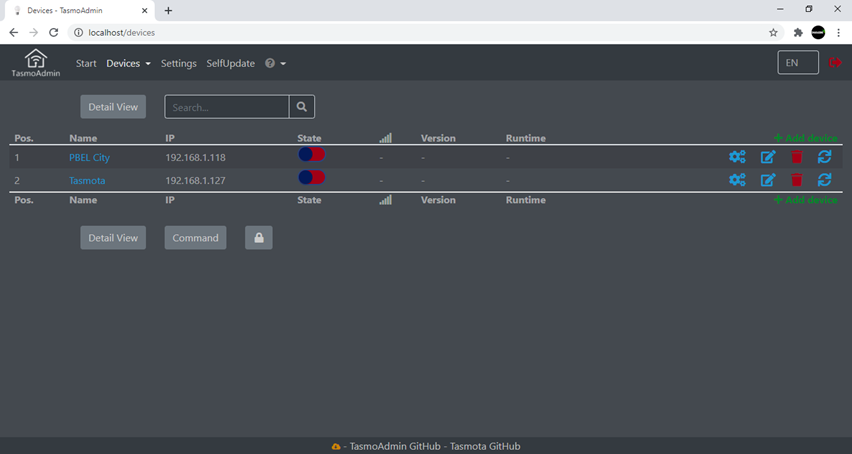852x454 pixels.
Task: Click the top Detail View button
Action: tap(113, 107)
